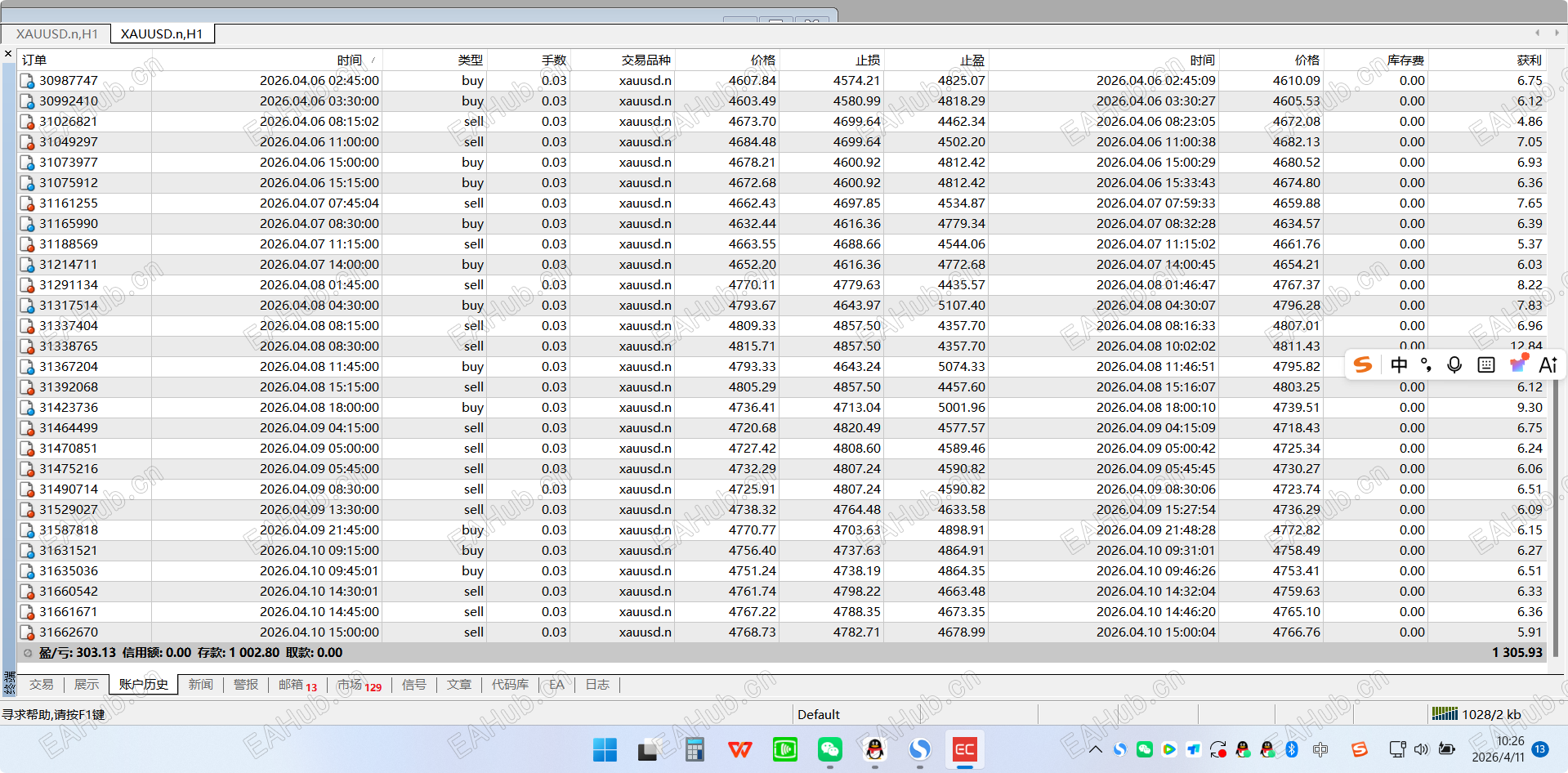
Task: Switch to the 警报 tab
Action: (246, 685)
